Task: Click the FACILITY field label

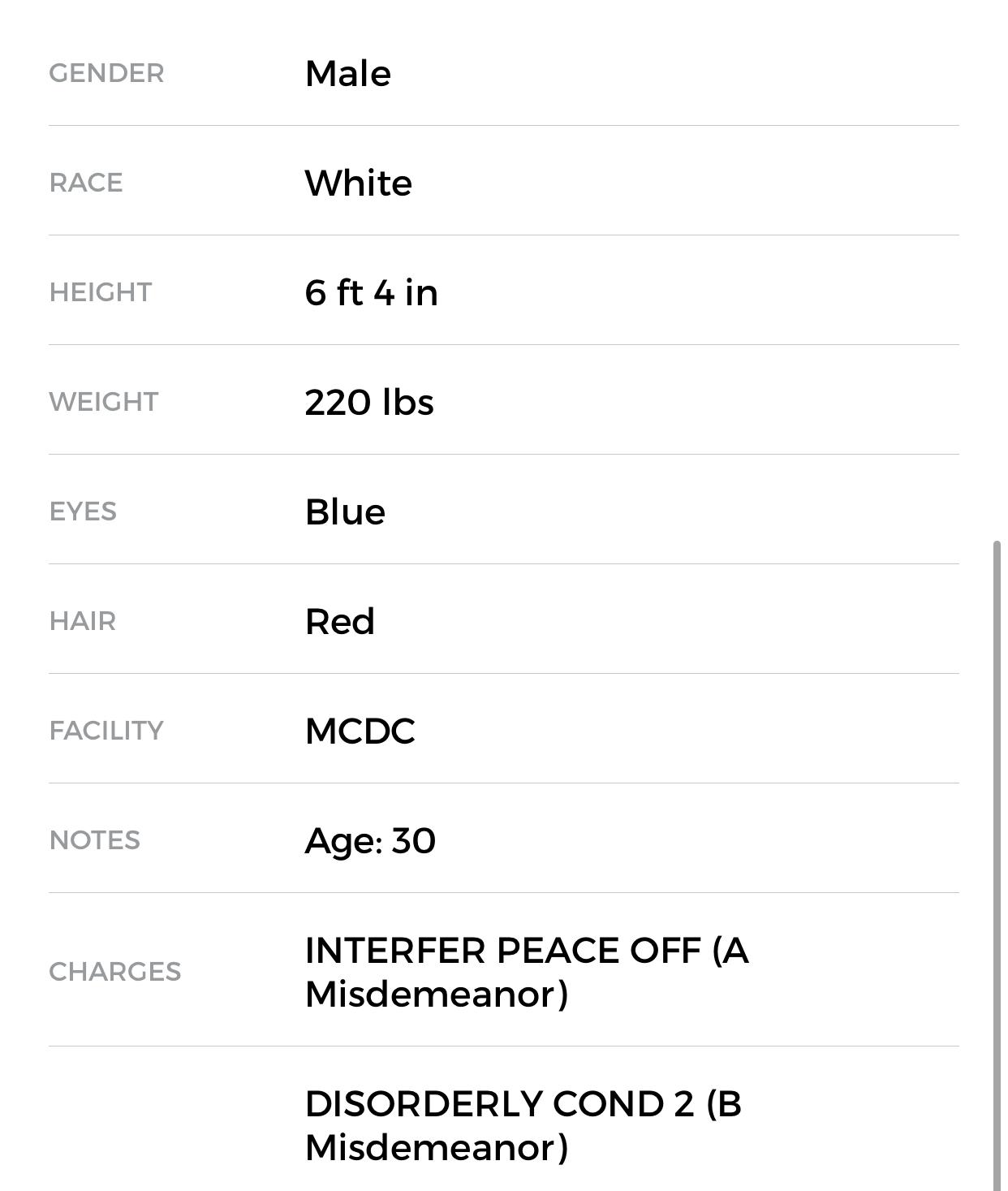Action: 106,731
